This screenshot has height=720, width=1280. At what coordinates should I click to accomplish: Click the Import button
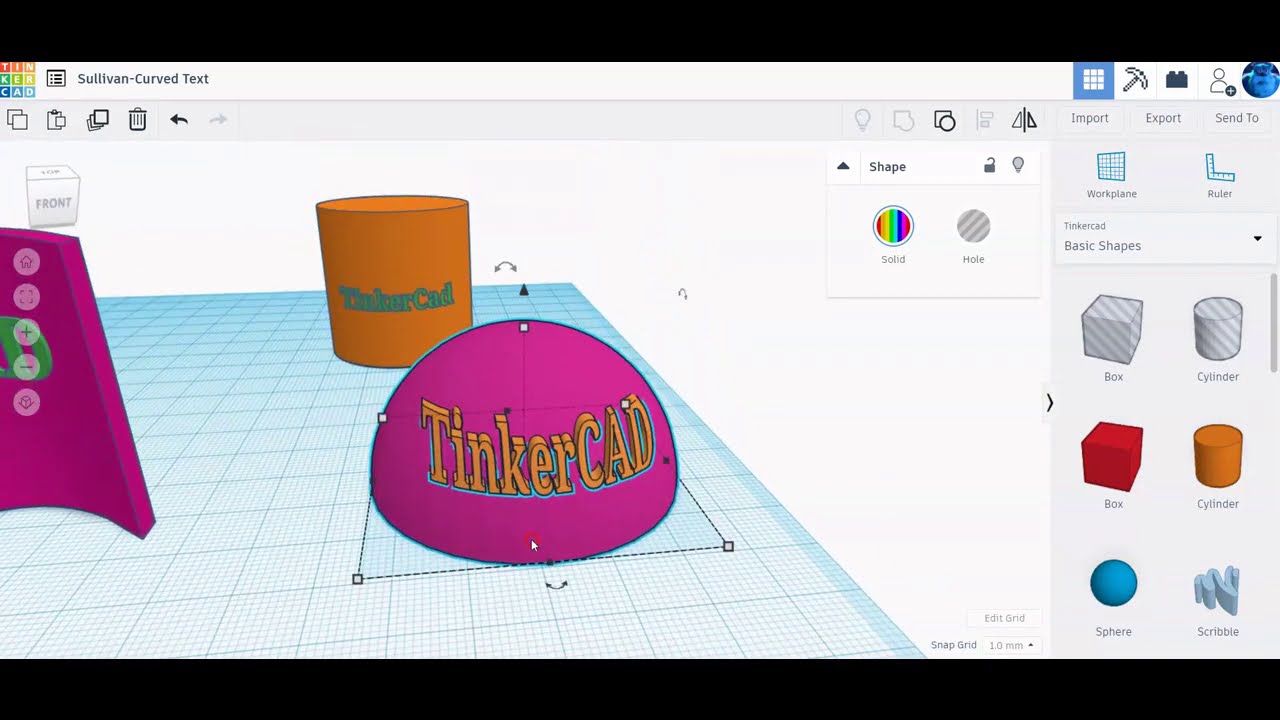[x=1090, y=118]
